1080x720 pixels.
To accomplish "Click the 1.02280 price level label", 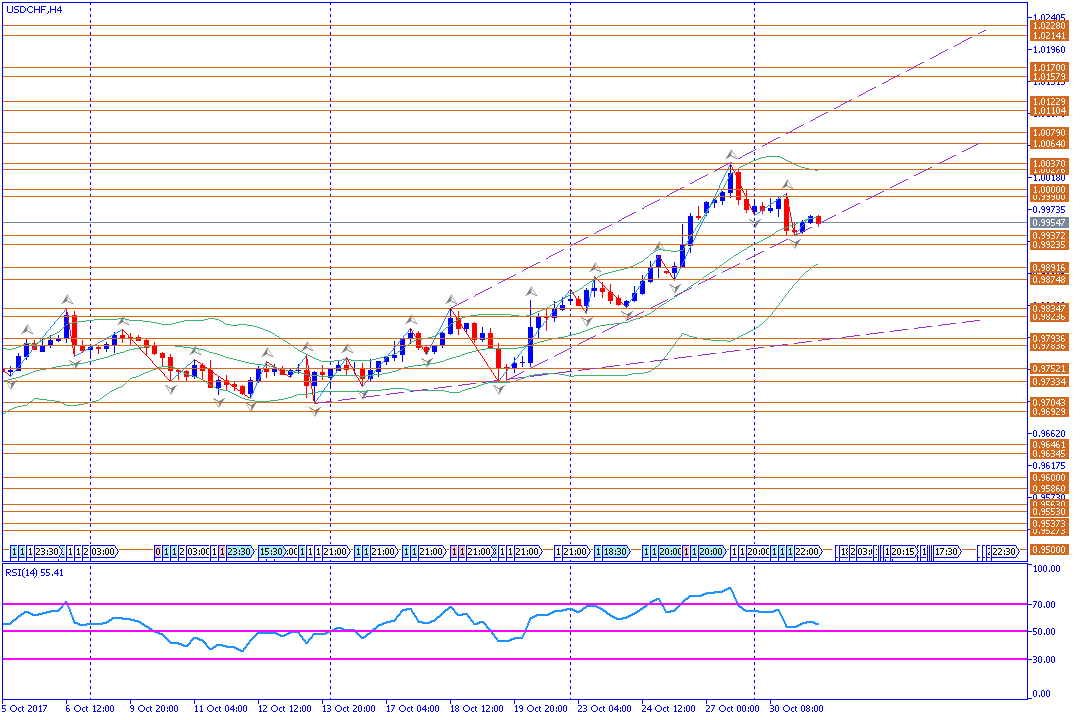I will click(x=1049, y=26).
